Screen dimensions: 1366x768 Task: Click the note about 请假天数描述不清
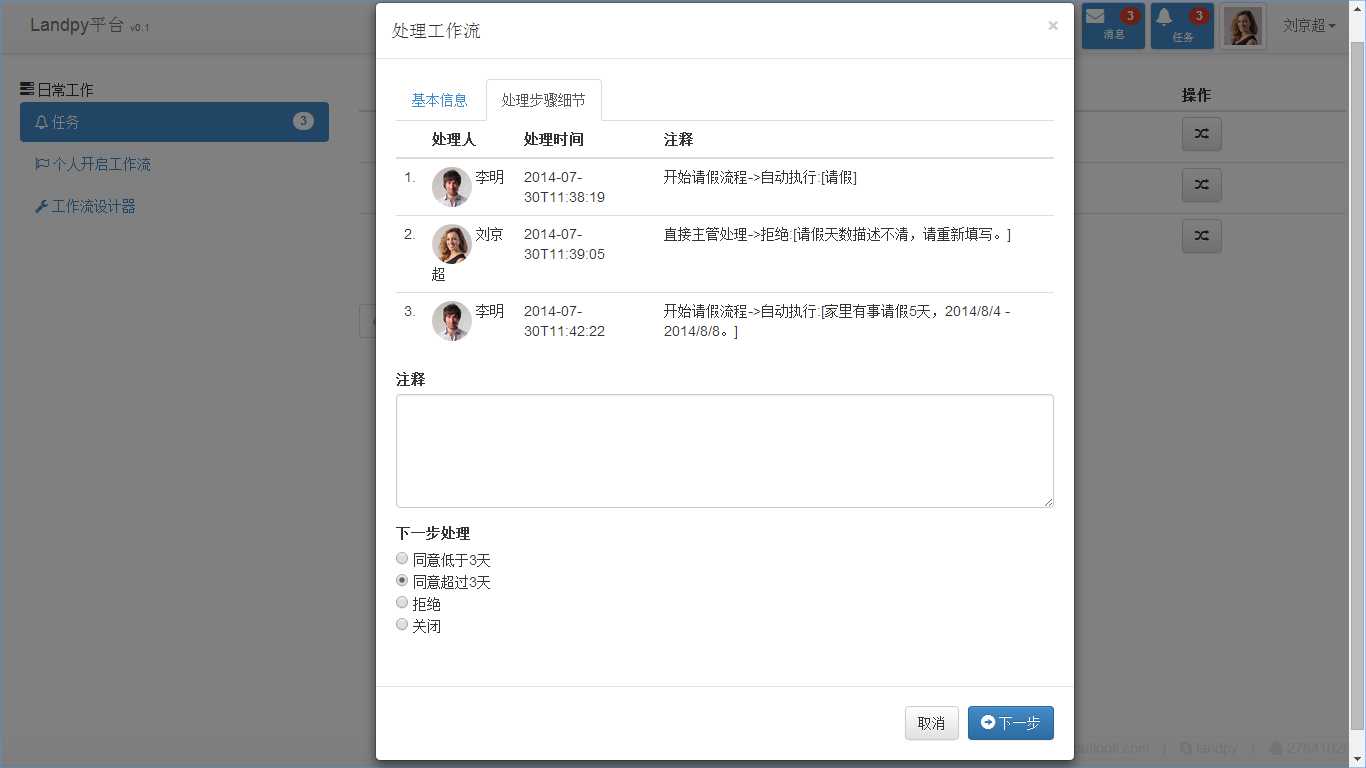click(x=837, y=234)
